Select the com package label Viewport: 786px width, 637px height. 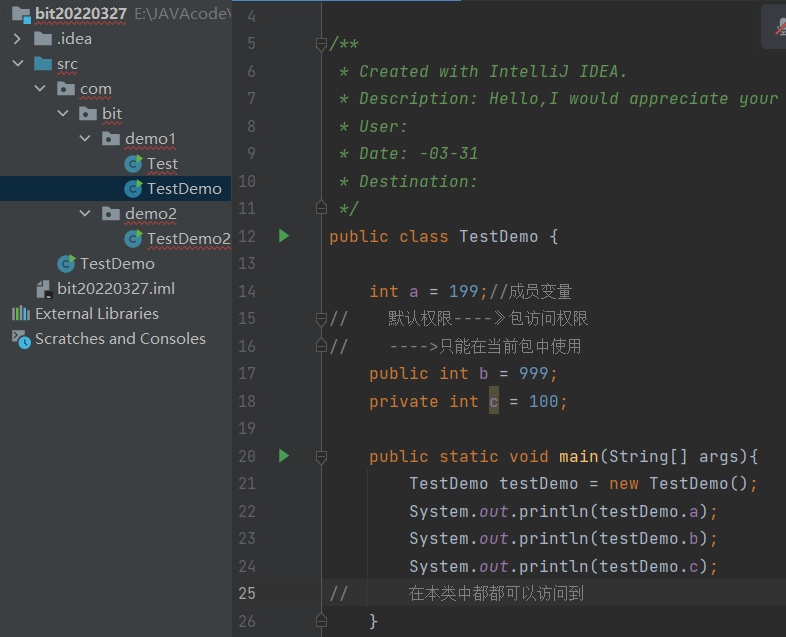coord(96,89)
